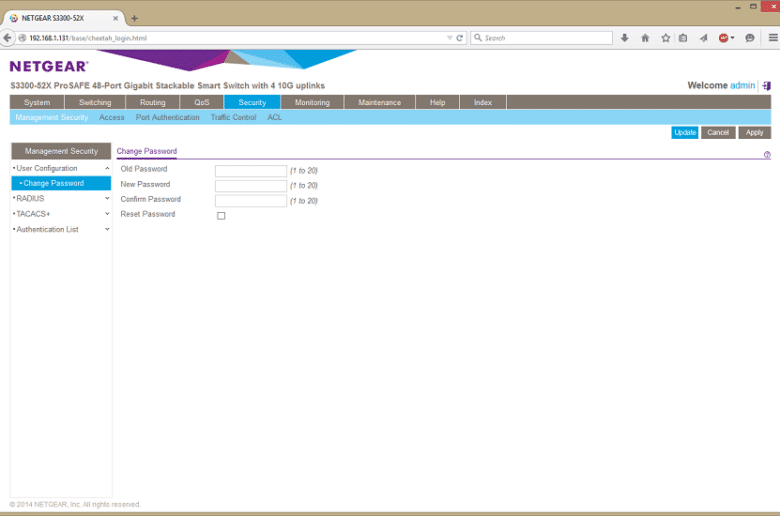The width and height of the screenshot is (780, 516).
Task: Click the Change Password section heading
Action: 147,151
